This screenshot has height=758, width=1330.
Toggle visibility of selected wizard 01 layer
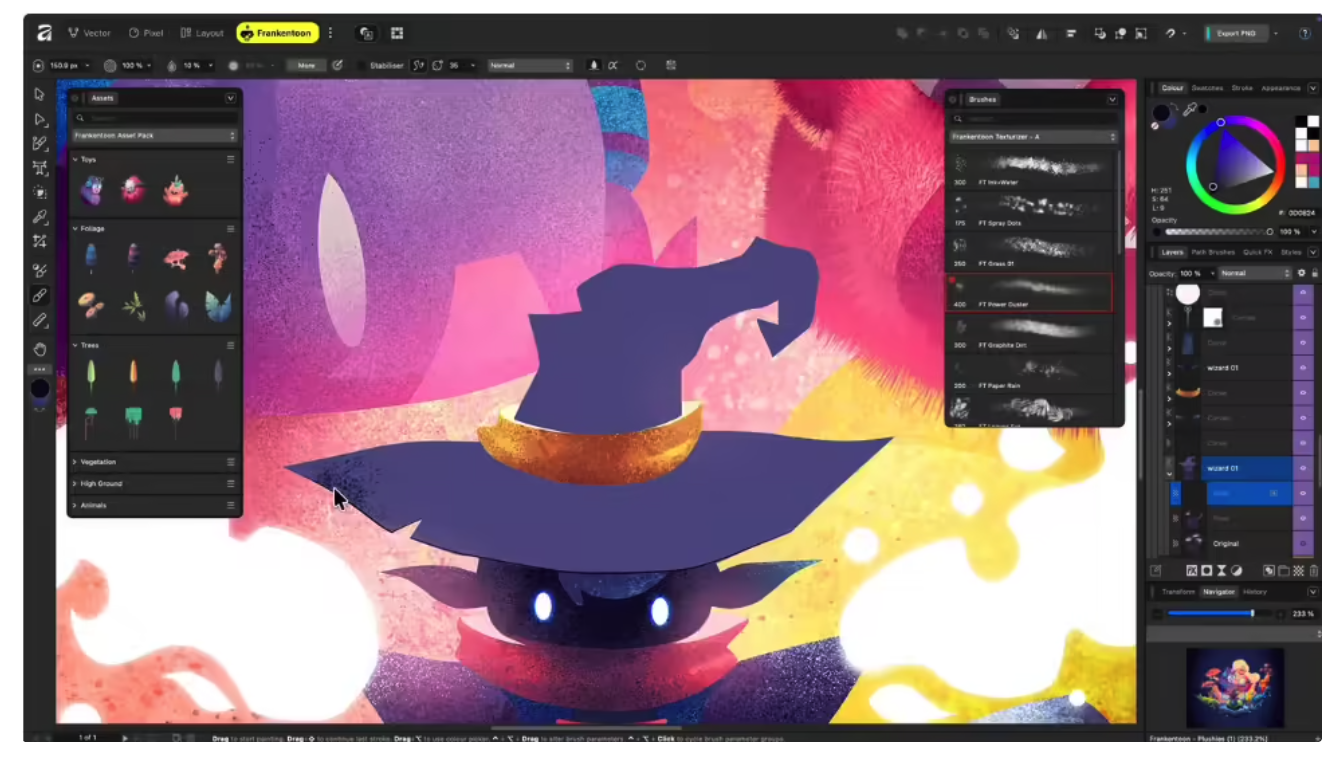[1302, 468]
